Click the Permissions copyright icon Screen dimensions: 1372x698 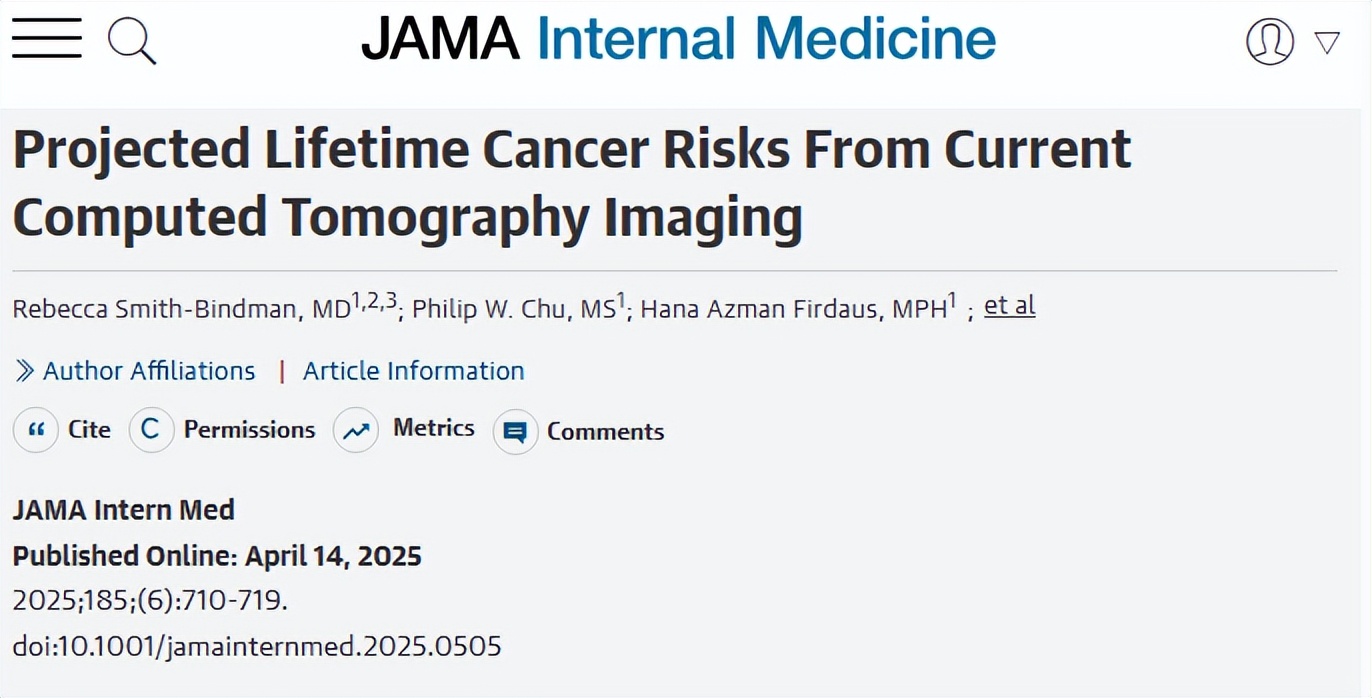[151, 430]
